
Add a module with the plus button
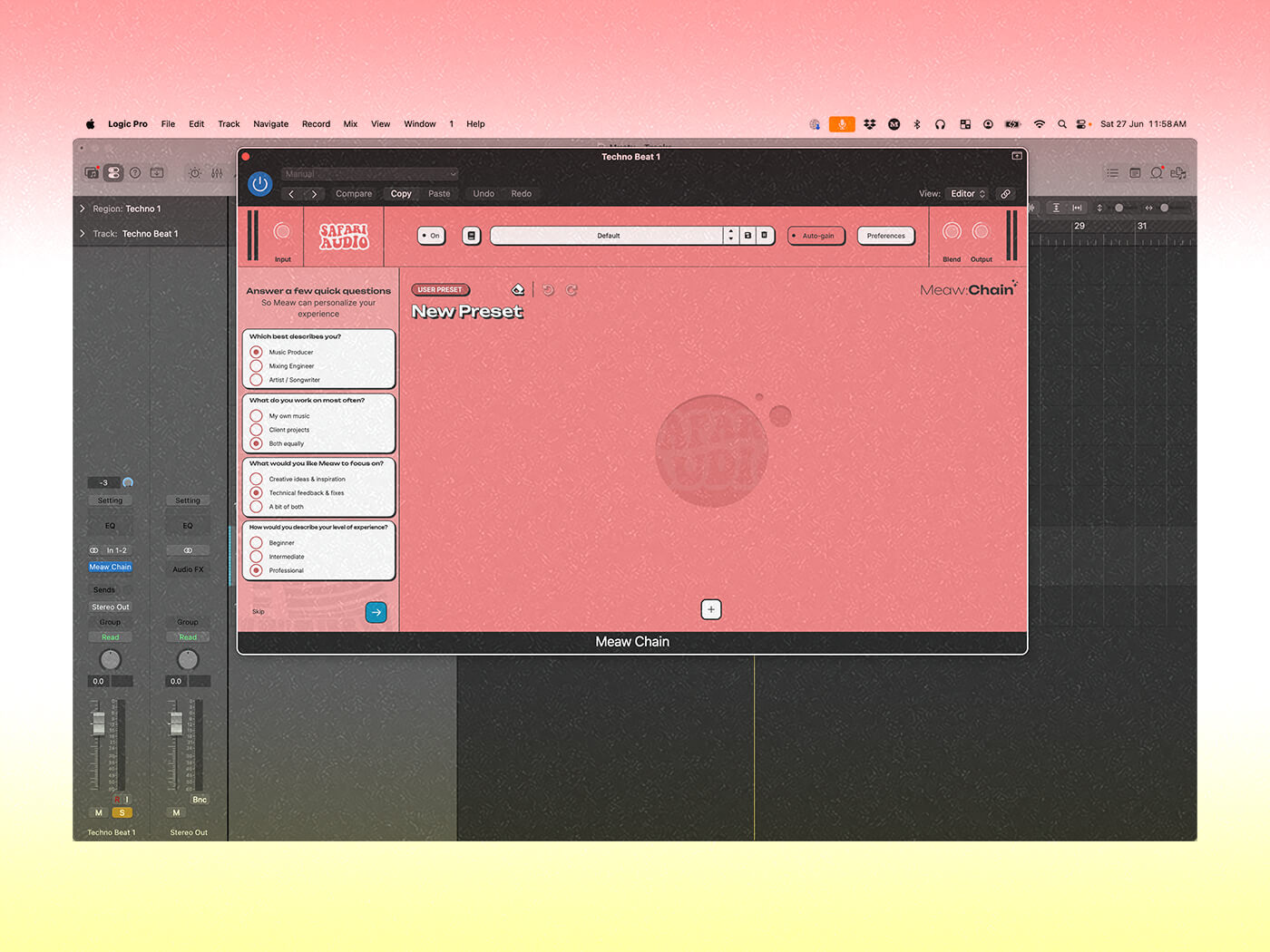pyautogui.click(x=711, y=609)
